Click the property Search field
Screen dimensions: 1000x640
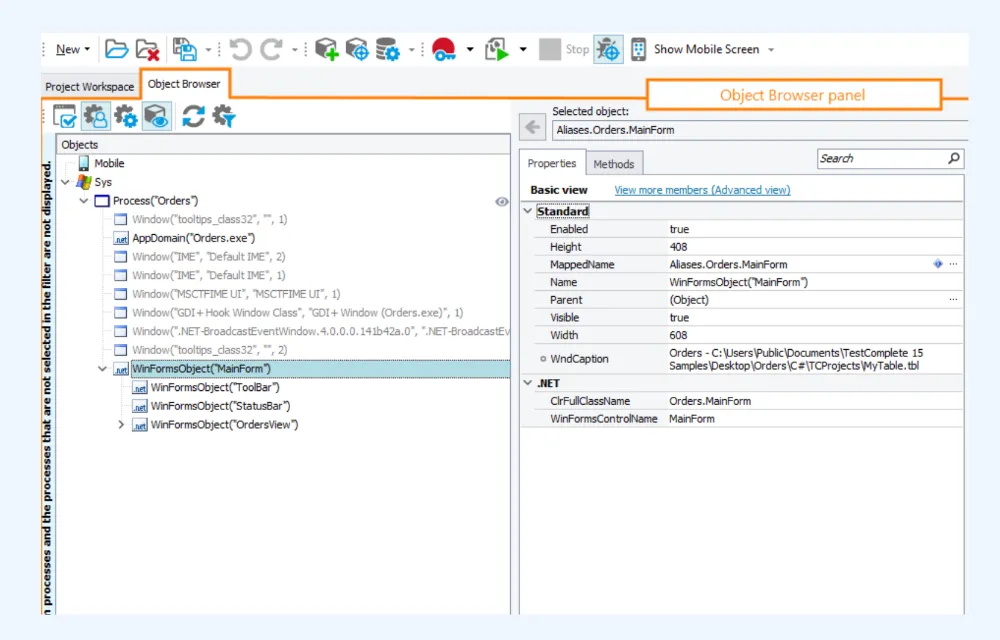(x=880, y=158)
